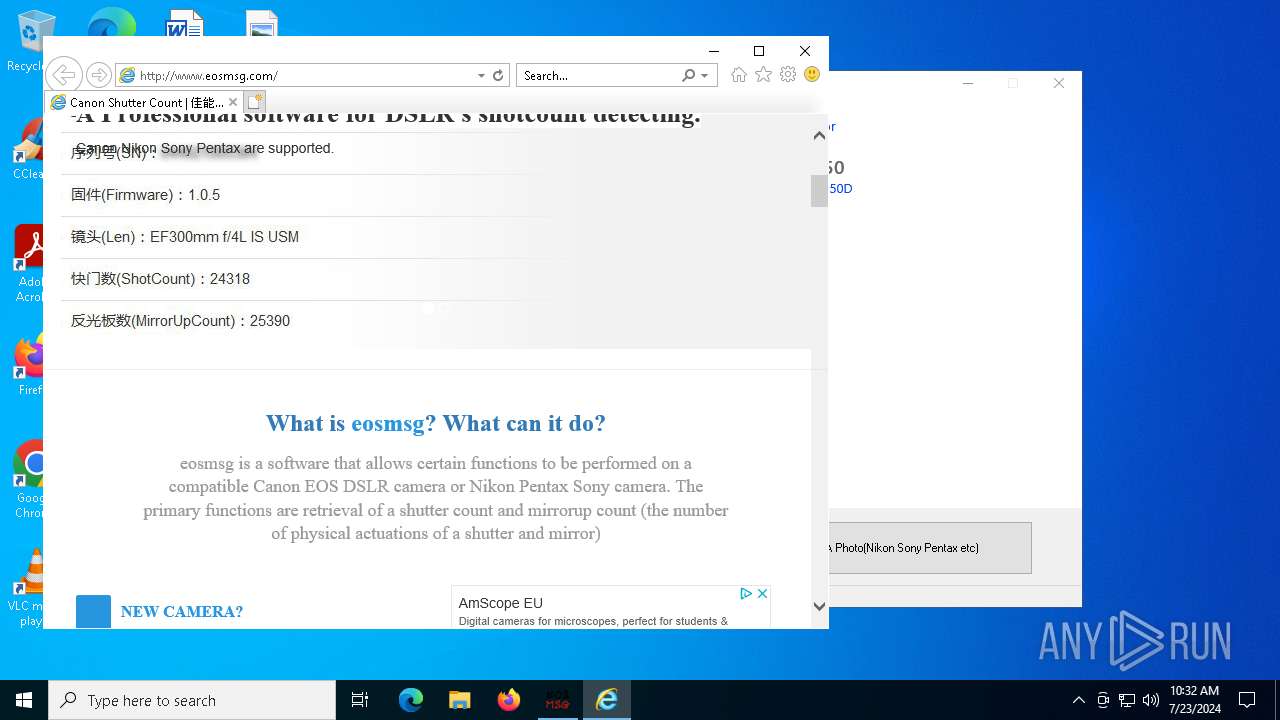Image resolution: width=1280 pixels, height=720 pixels.
Task: Open the address bar autocomplete dropdown arrow
Action: (x=481, y=75)
